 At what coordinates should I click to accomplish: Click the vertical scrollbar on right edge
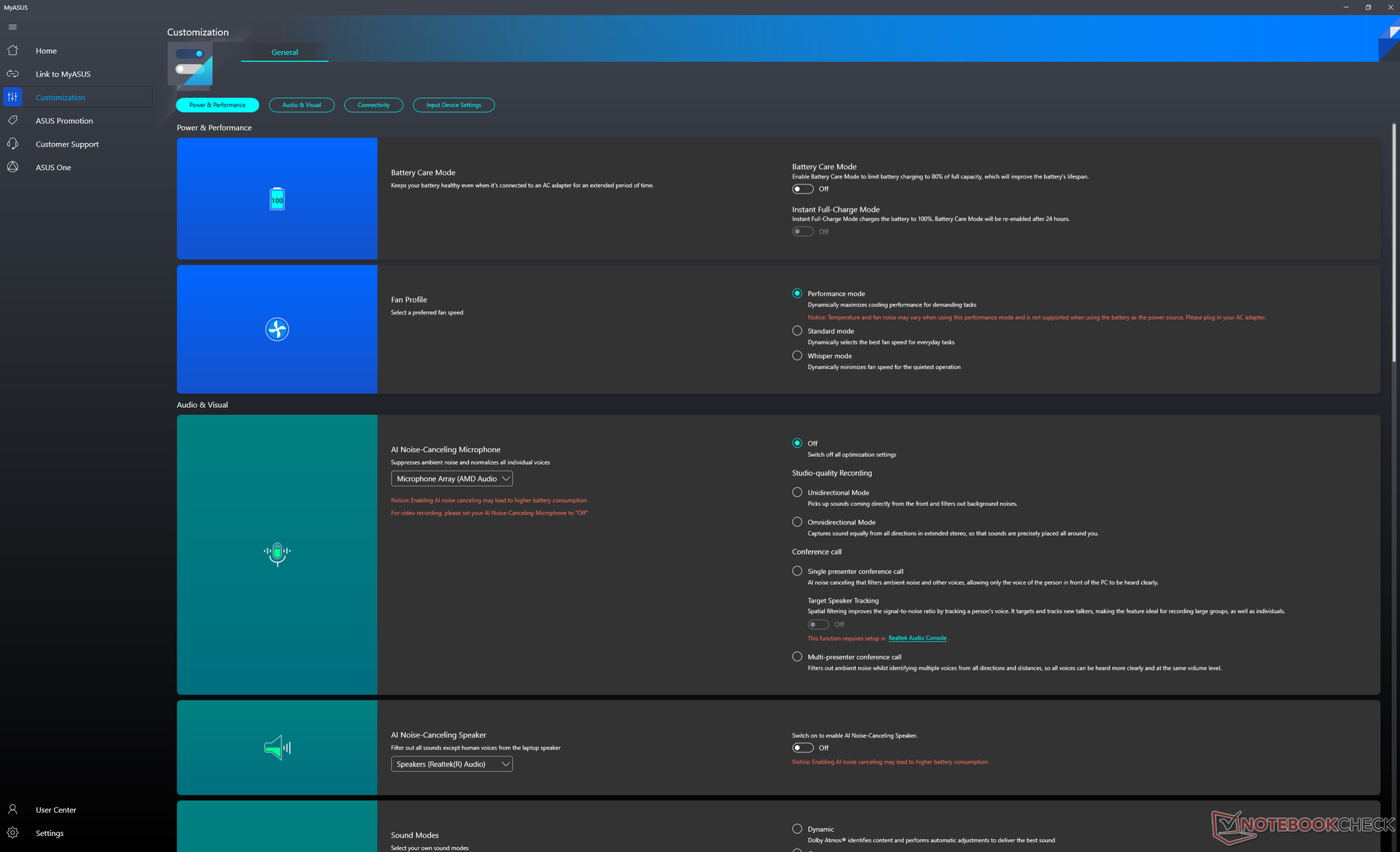coord(1393,241)
